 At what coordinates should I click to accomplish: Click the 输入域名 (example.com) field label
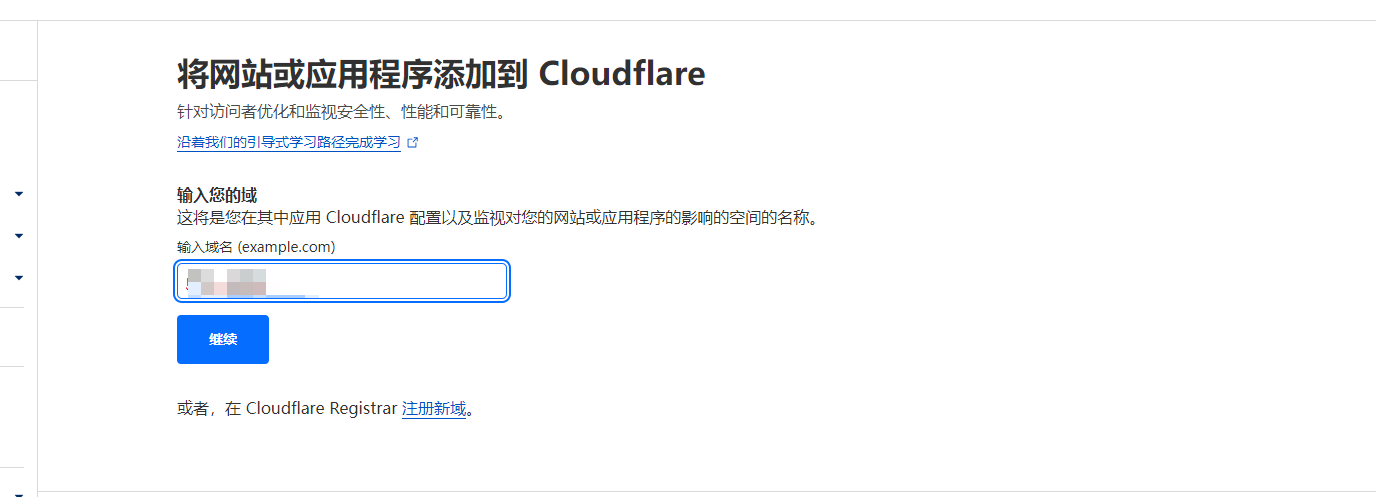[256, 247]
